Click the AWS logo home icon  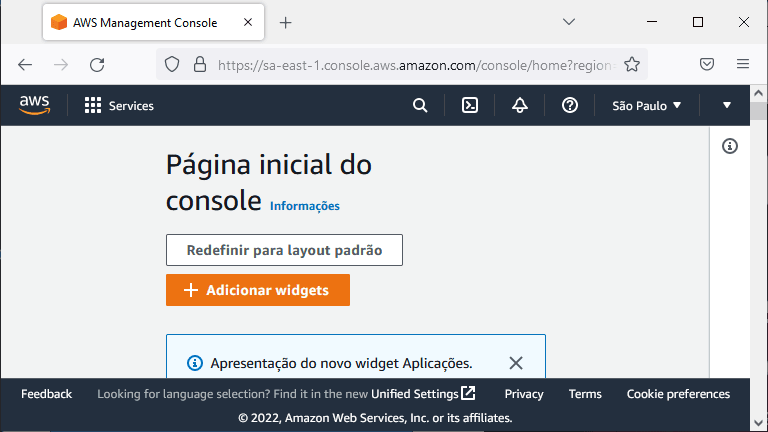34,105
